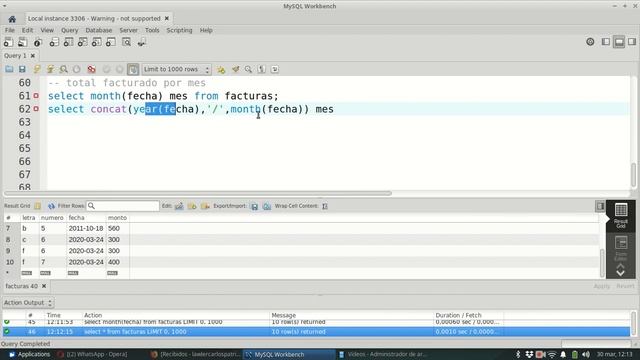Export the recordset to an external file
Viewport: 640px width, 360px height.
coord(254,206)
